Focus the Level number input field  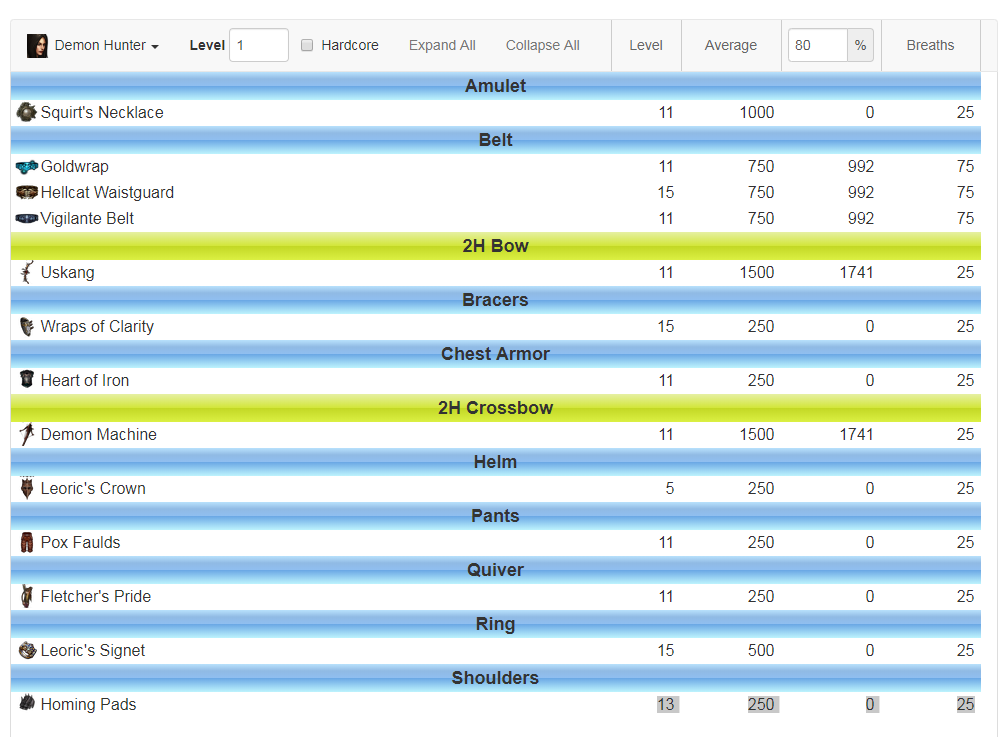259,45
